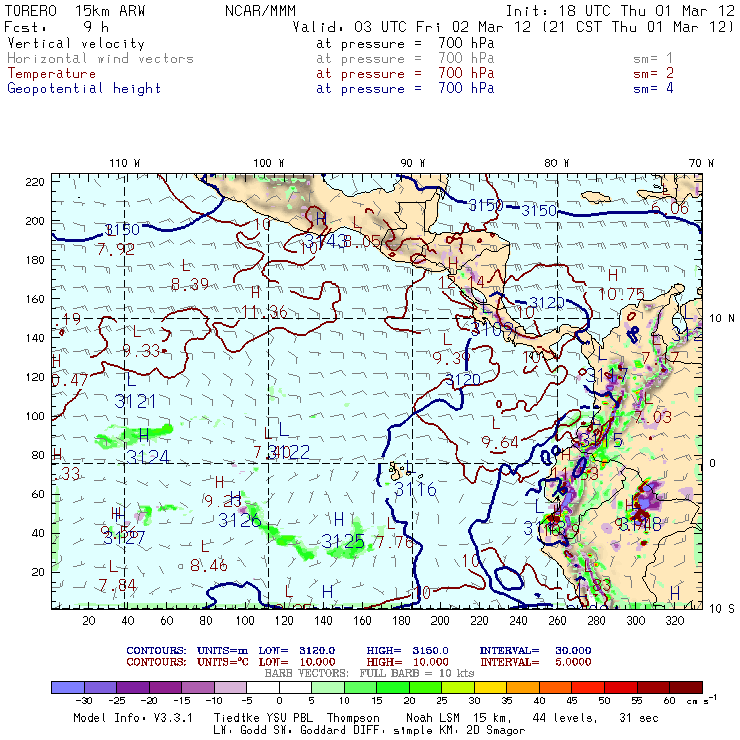Click the "90 W" longitude label
The image size is (740, 740).
413,163
